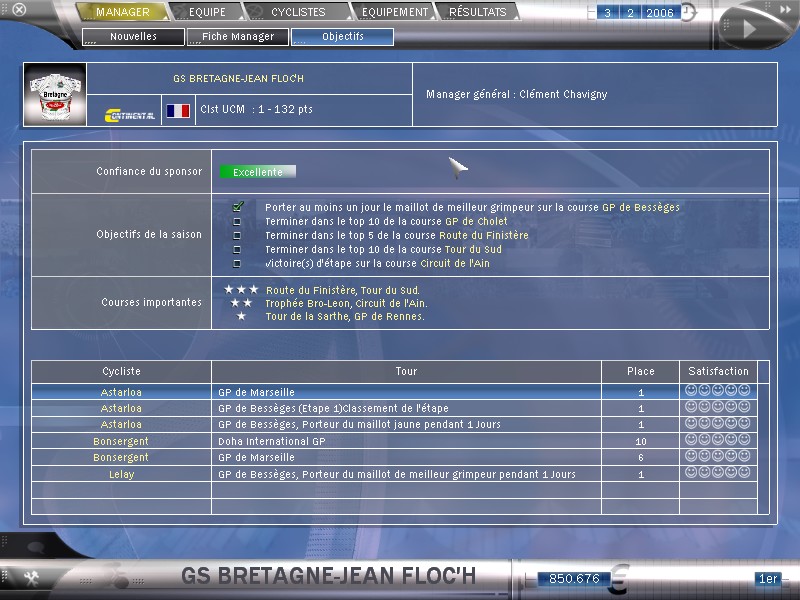Switch to the RÉSULTATS menu tab
Screen dimensions: 800x600
[477, 12]
